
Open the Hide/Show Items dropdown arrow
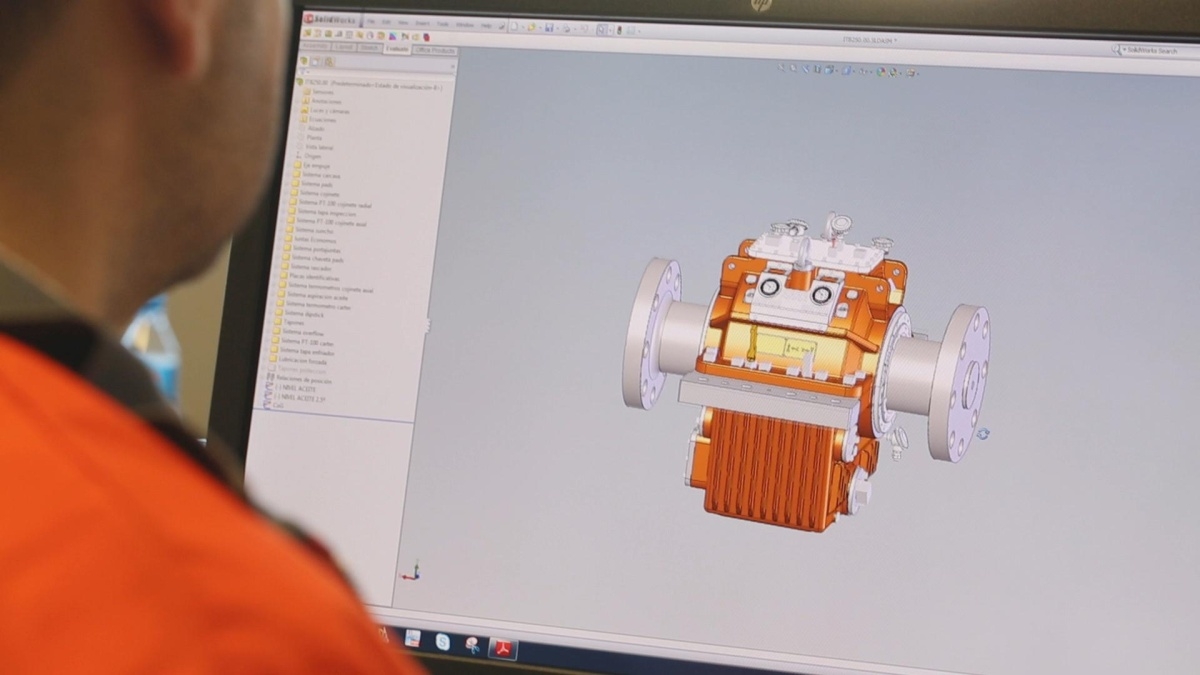[x=870, y=72]
